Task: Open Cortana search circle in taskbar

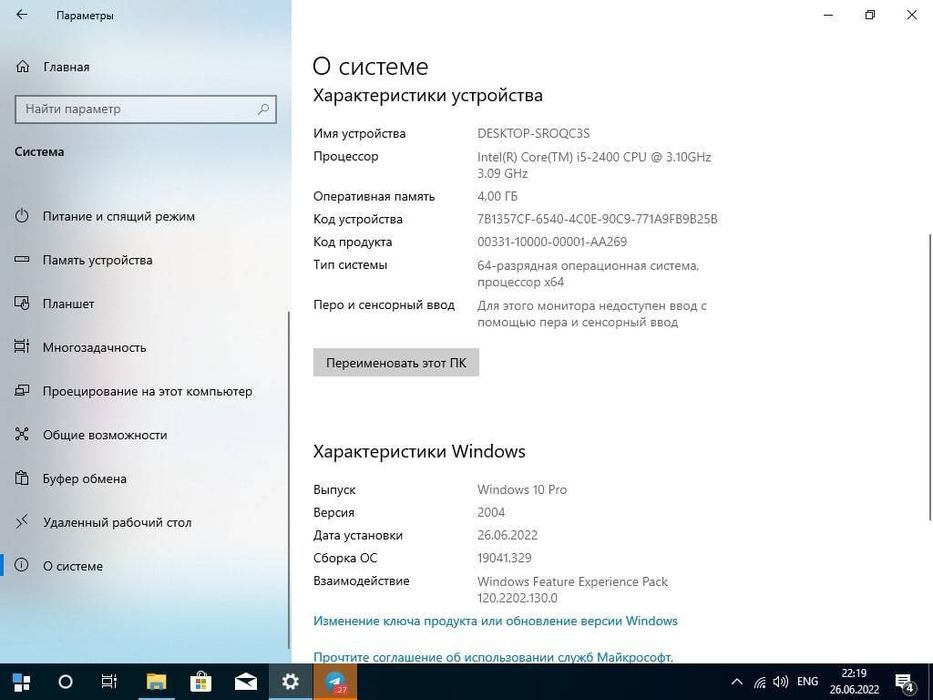Action: (x=65, y=682)
